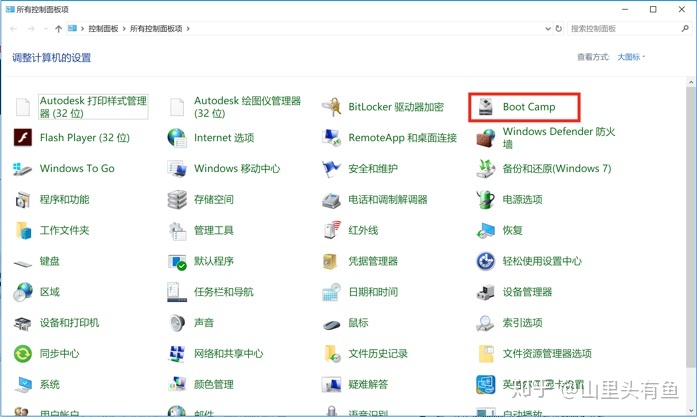This screenshot has width=697, height=417.
Task: Click the 电话和调制解调器 icon
Action: point(332,200)
